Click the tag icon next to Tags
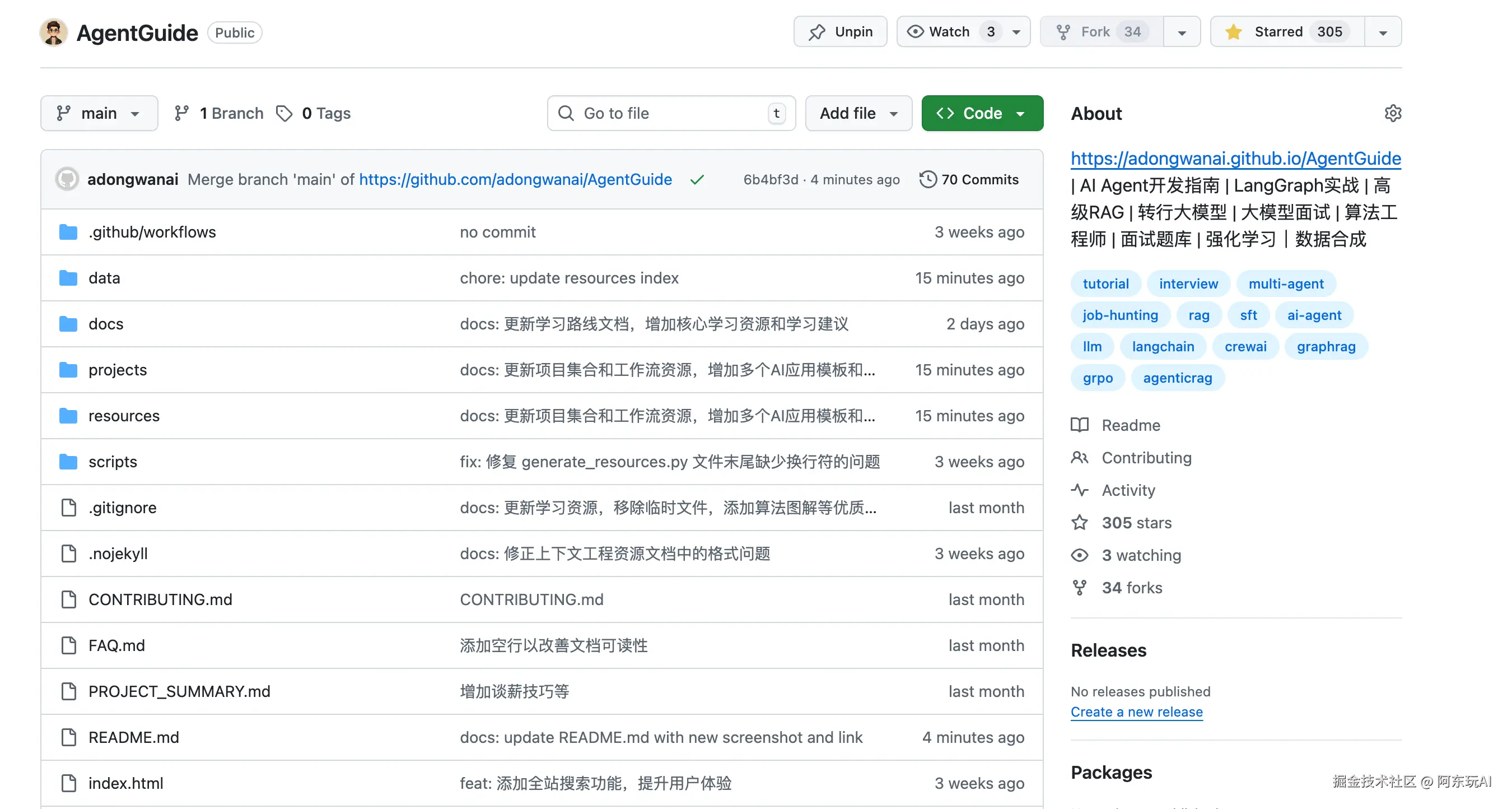Viewport: 1512px width, 809px height. (x=284, y=113)
